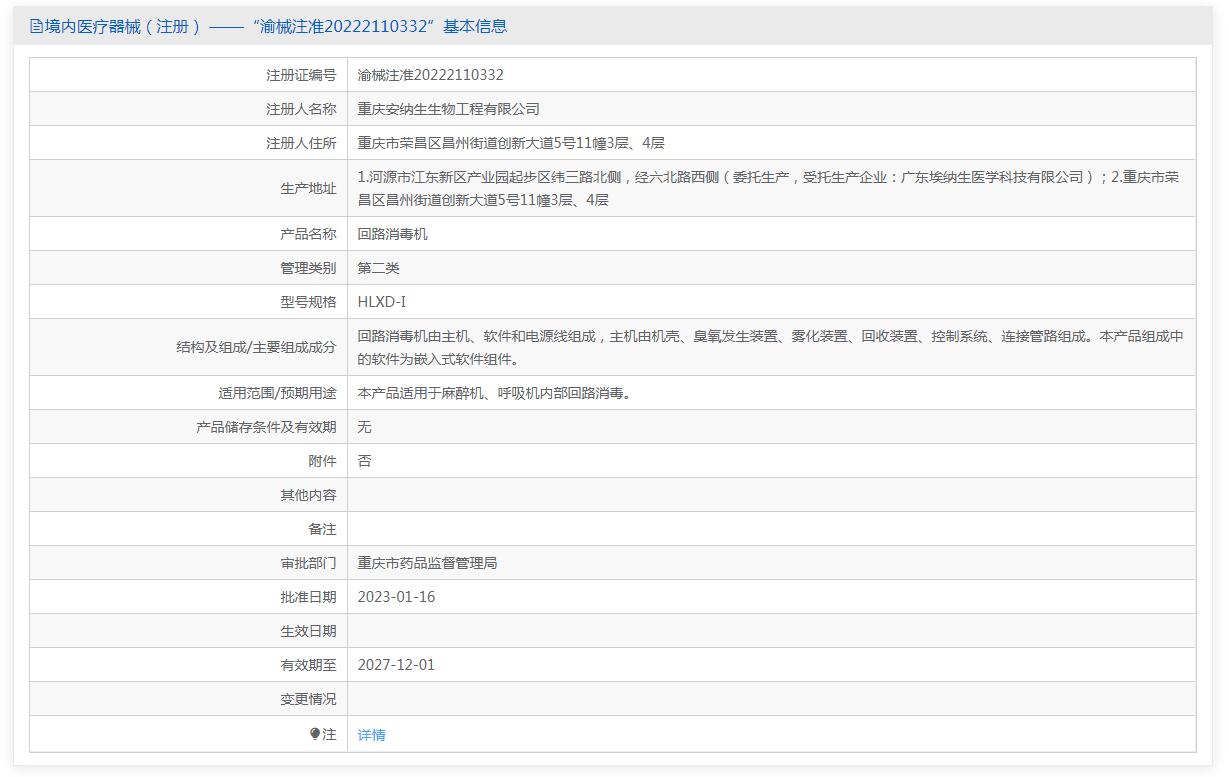Click the approval date 2023-01-16
1229x777 pixels.
tap(396, 597)
